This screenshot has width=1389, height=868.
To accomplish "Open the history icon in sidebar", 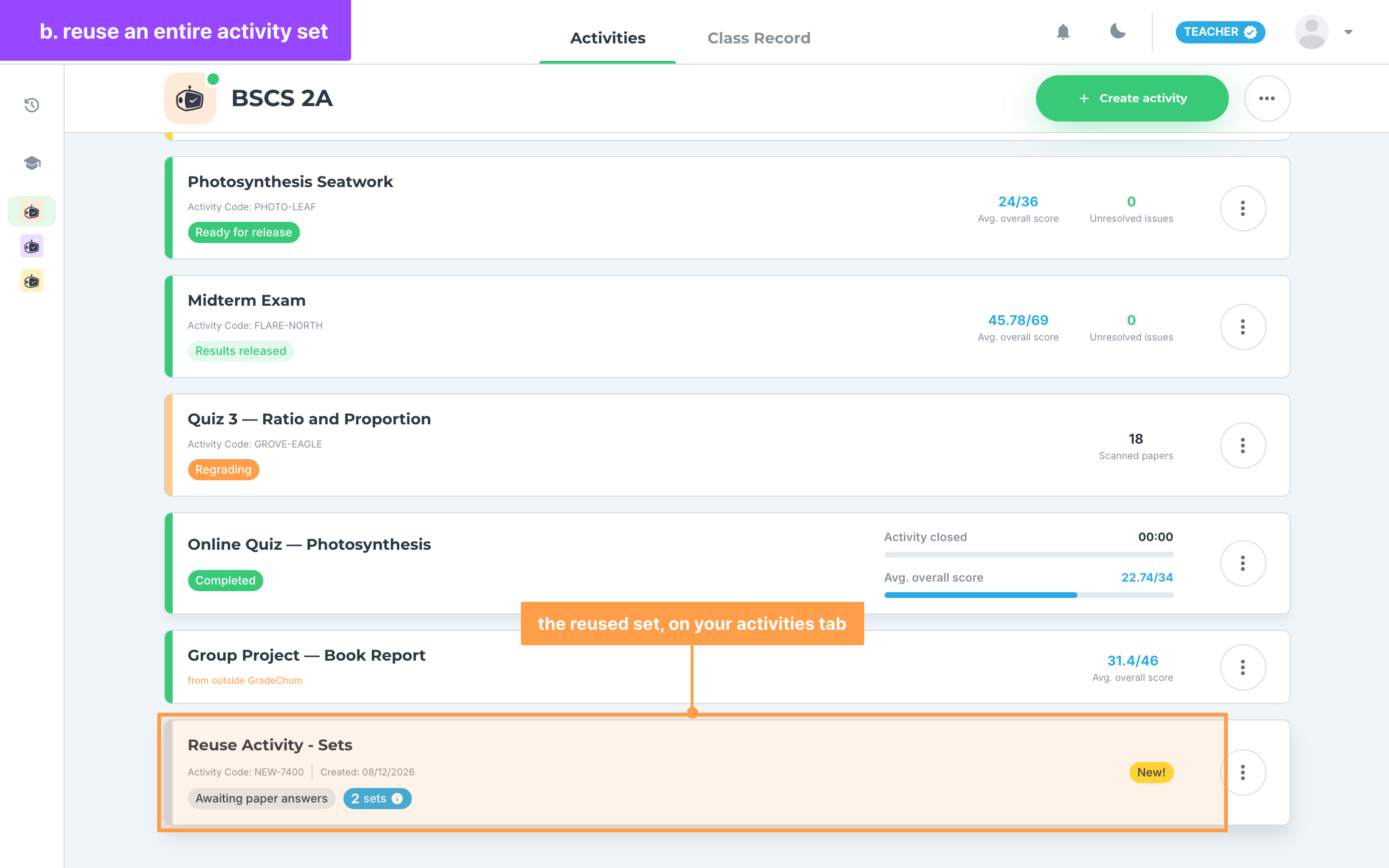I will click(31, 105).
